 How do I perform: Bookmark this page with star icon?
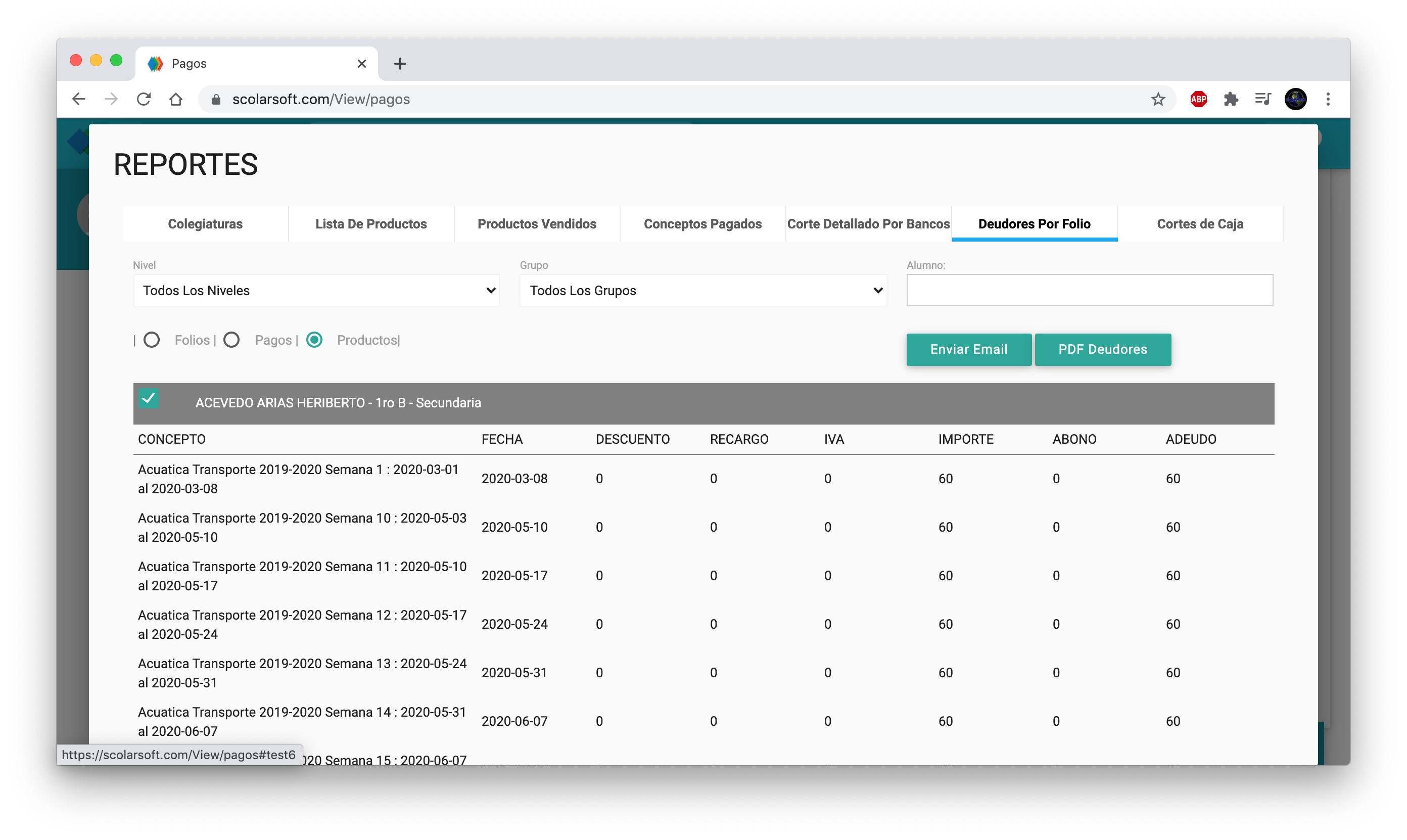coord(1158,99)
